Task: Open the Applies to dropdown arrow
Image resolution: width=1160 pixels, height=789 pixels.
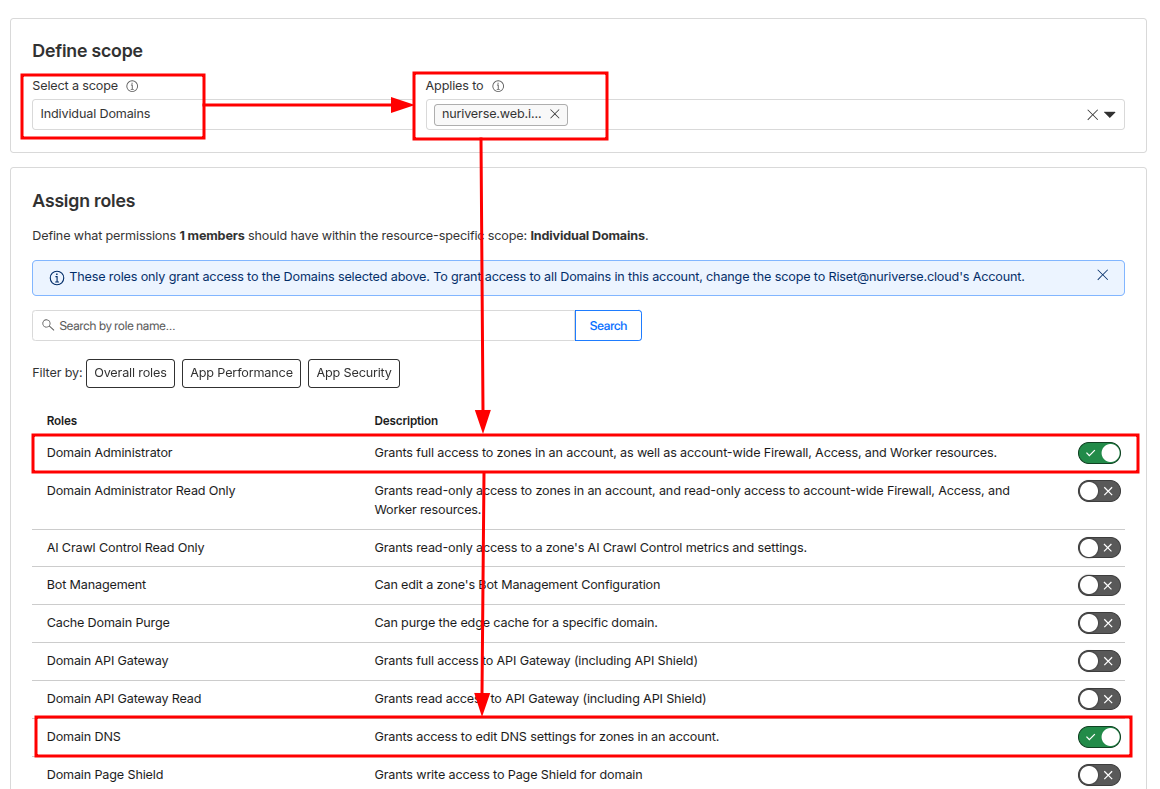Action: click(x=1110, y=115)
